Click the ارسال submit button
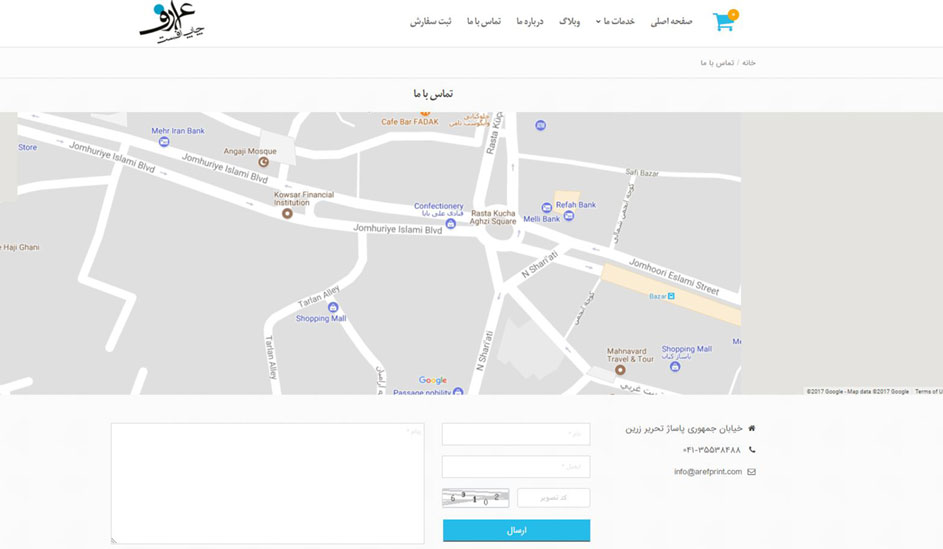The image size is (943, 549). 517,530
